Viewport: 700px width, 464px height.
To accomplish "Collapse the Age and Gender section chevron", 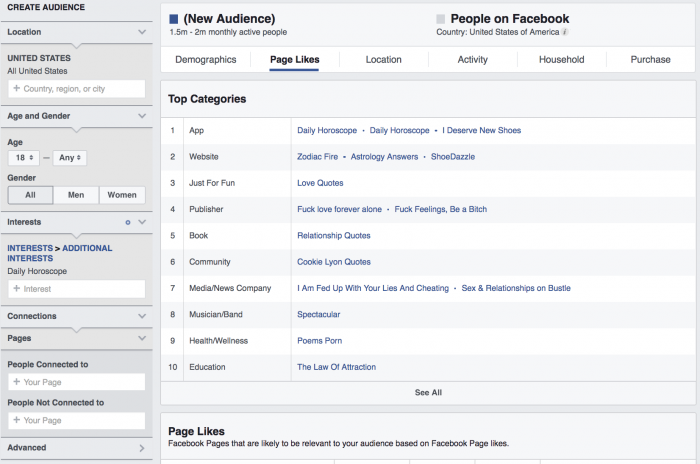I will 142,116.
